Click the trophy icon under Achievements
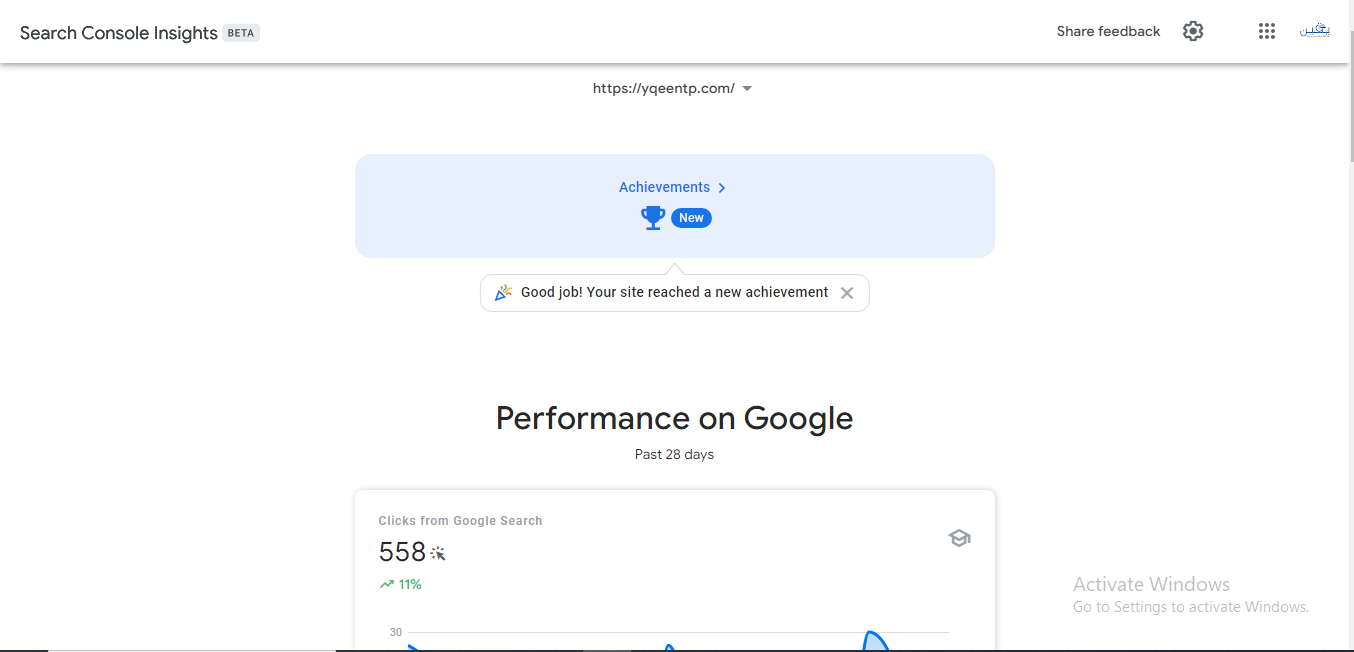Image resolution: width=1354 pixels, height=652 pixels. 653,217
